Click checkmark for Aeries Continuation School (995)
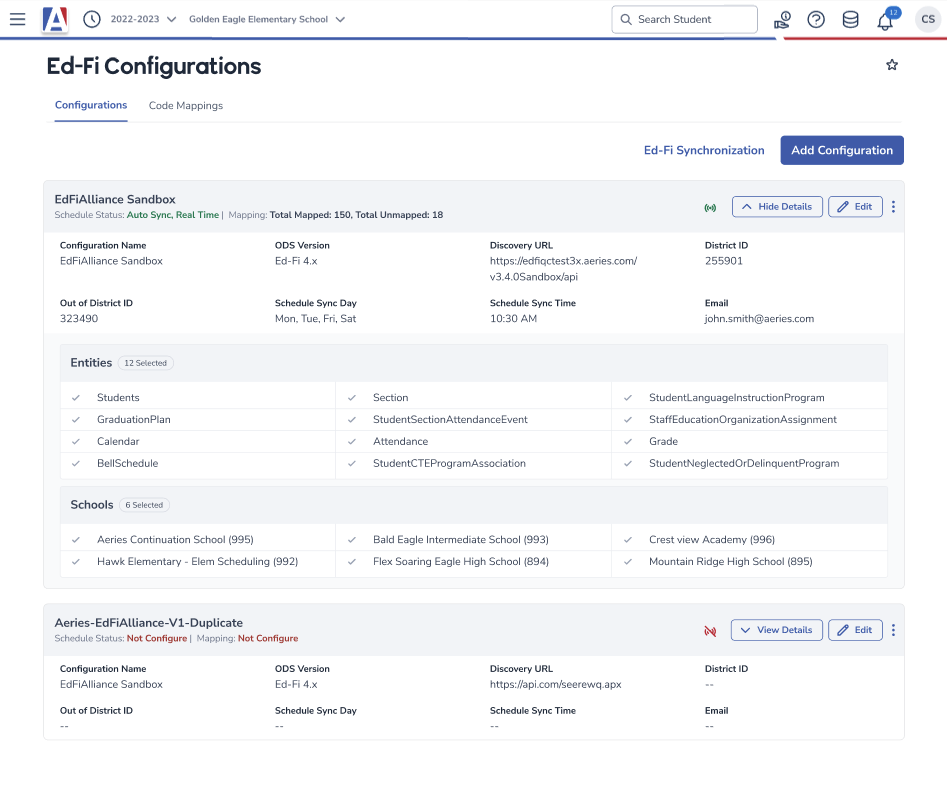The width and height of the screenshot is (947, 798). [x=76, y=539]
